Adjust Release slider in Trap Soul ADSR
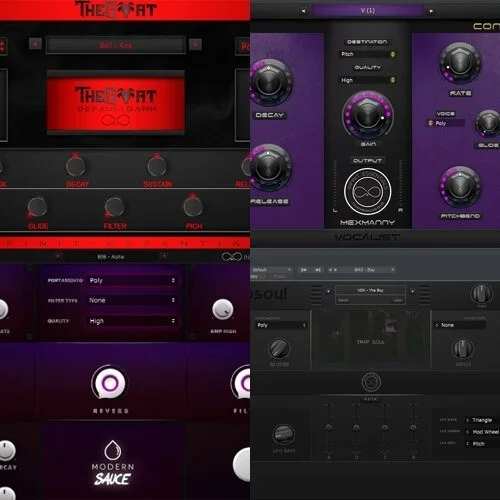500x500 pixels. click(x=413, y=428)
